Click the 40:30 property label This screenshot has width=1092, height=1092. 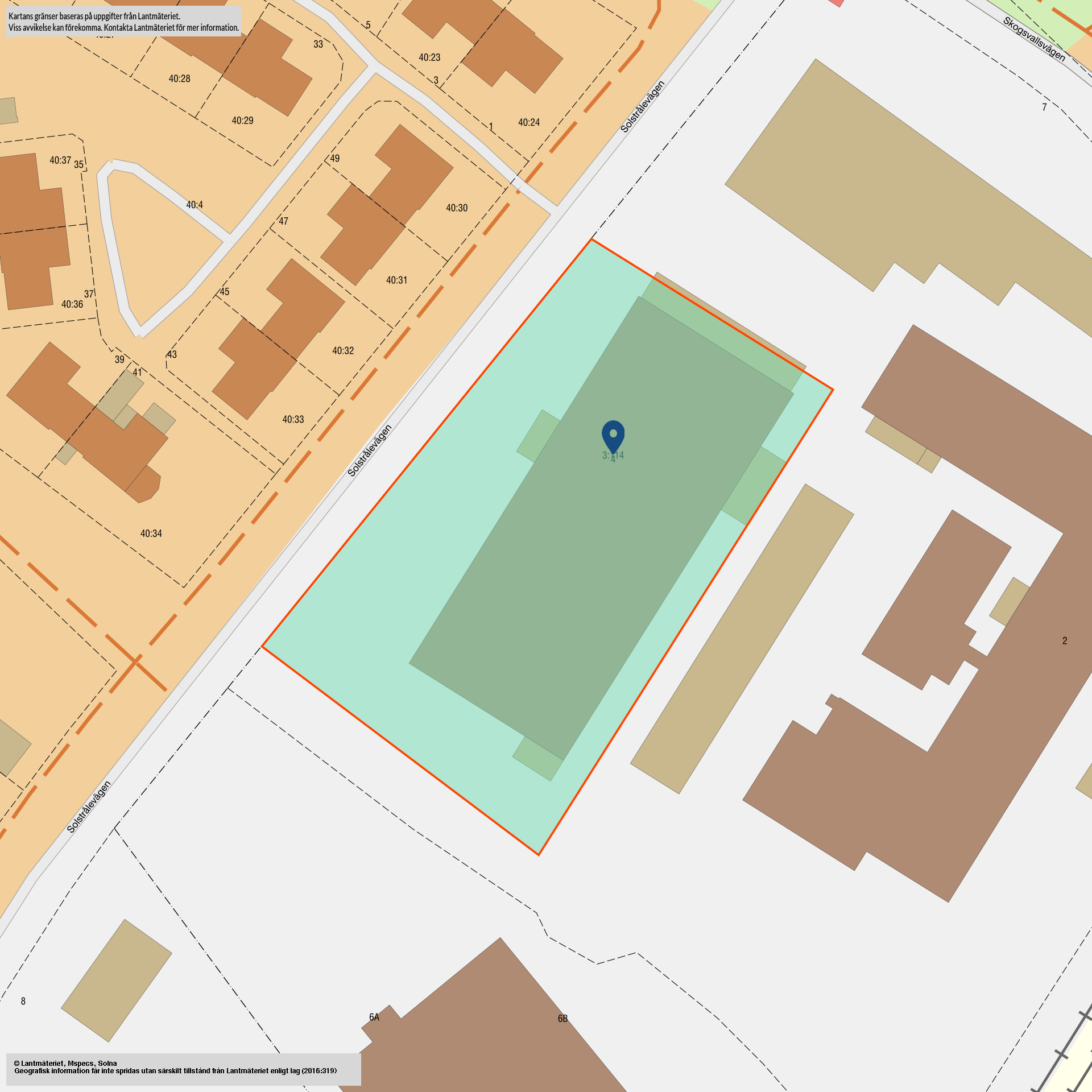[x=457, y=208]
